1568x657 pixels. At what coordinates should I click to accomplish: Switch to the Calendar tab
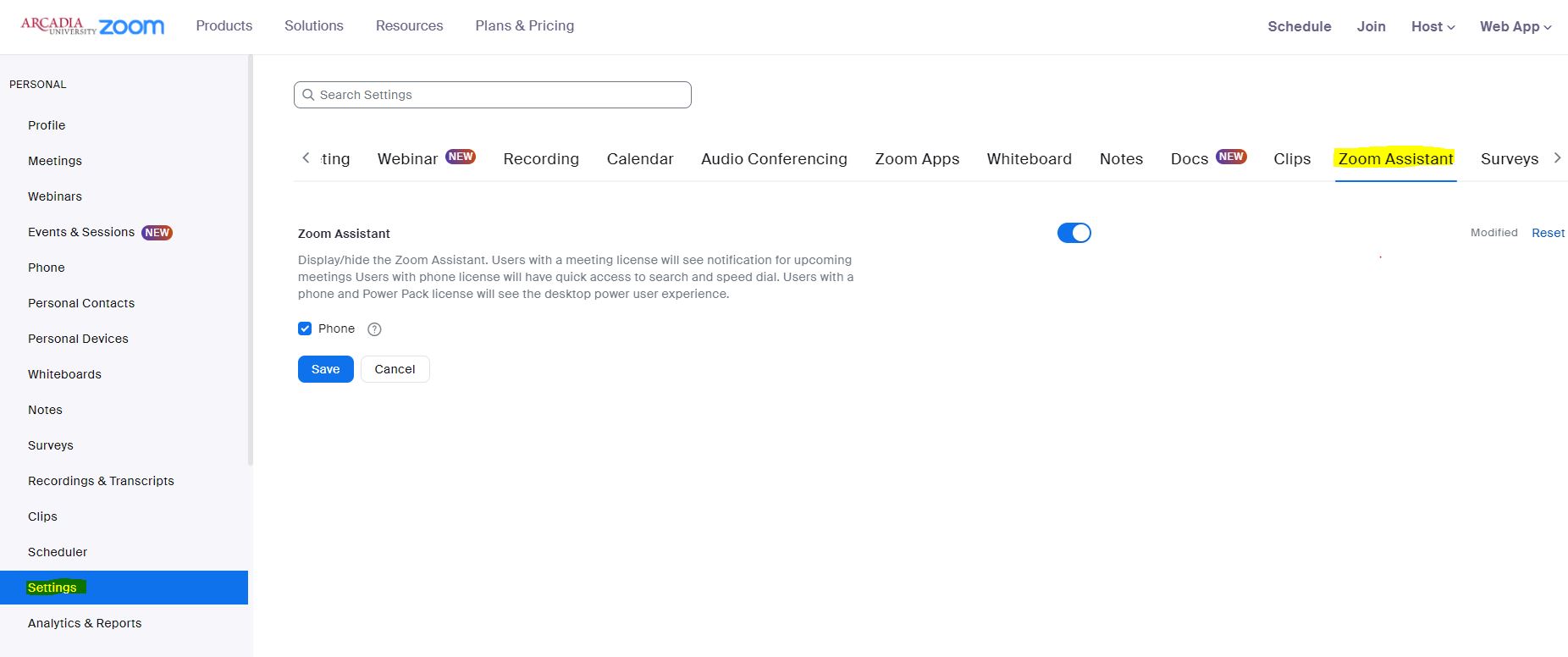point(640,158)
